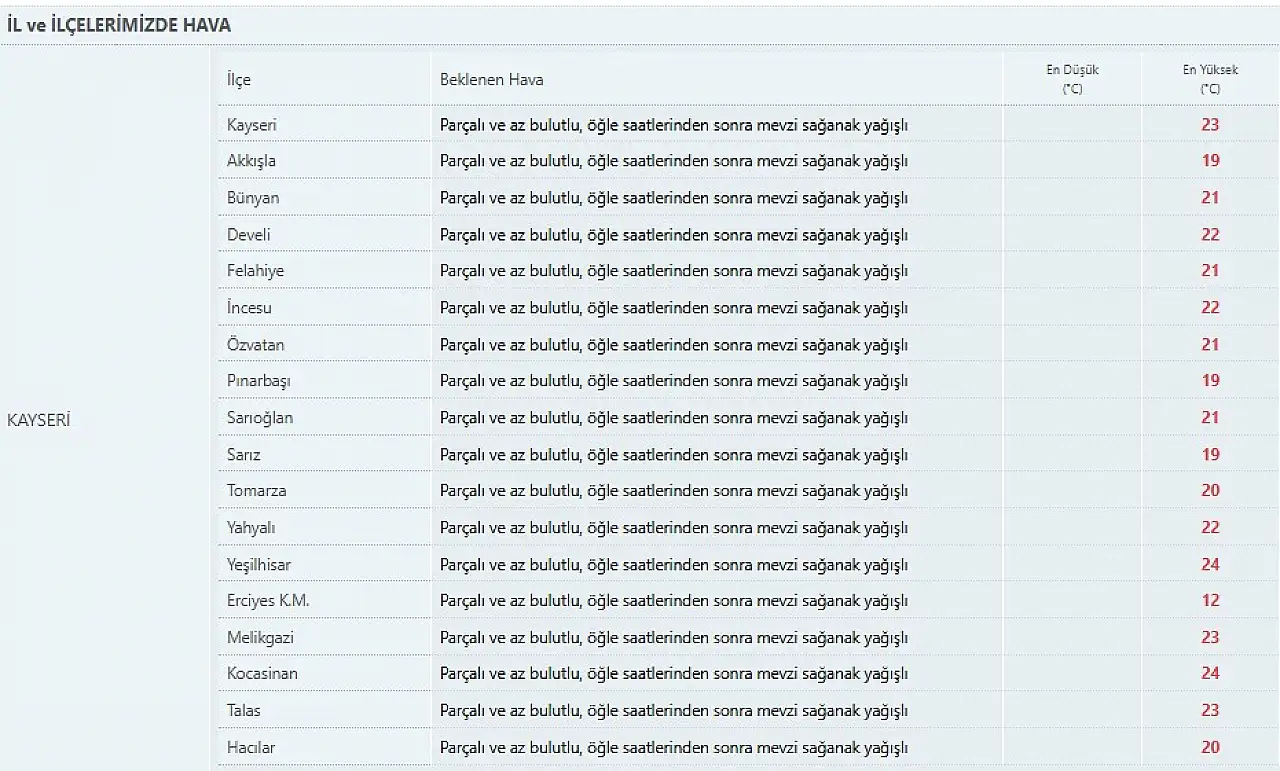1280x771 pixels.
Task: Open the Felahiye district entry
Action: (255, 271)
